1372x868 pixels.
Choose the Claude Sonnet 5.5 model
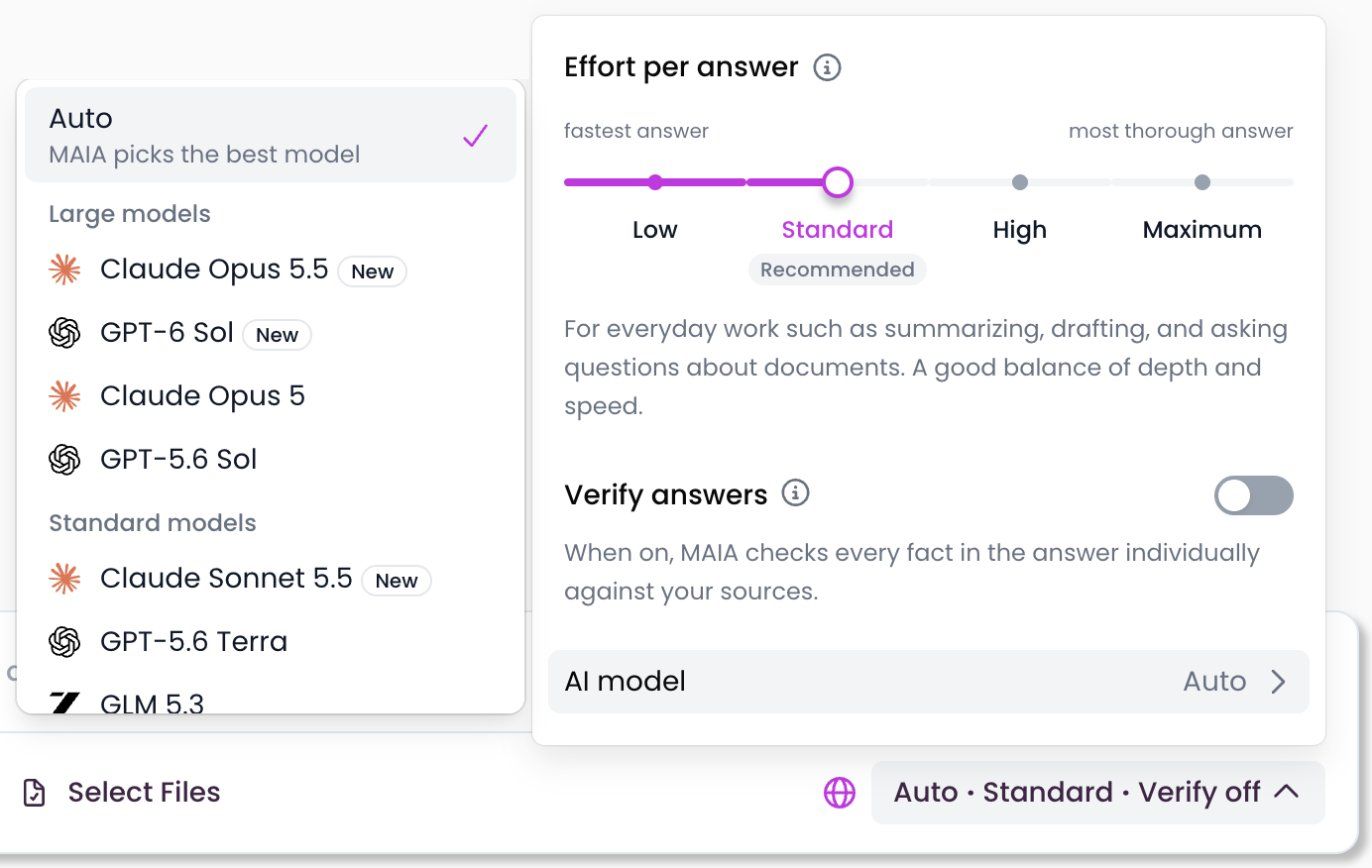tap(271, 579)
